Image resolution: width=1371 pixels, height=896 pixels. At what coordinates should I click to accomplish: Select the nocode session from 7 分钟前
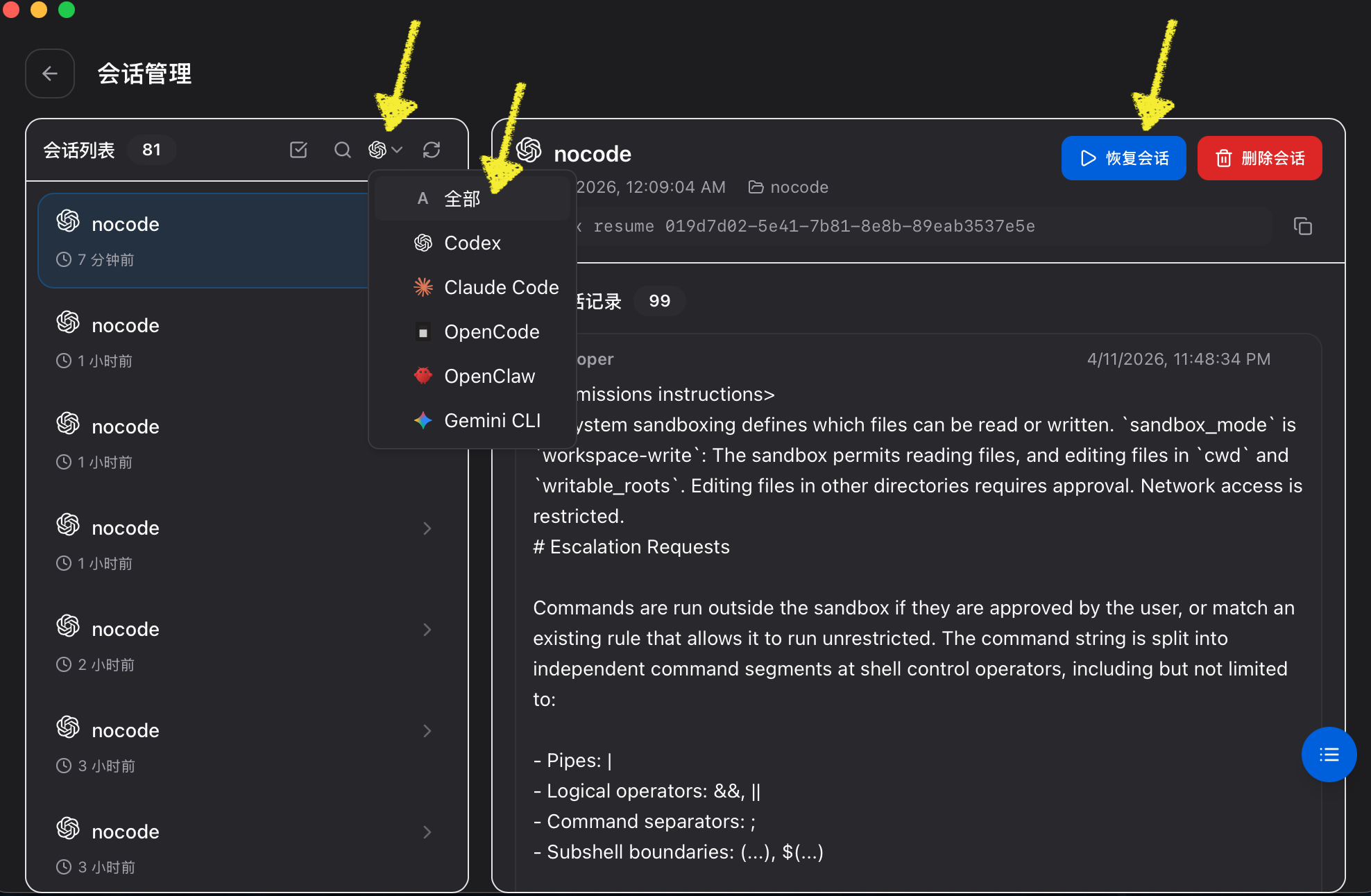pyautogui.click(x=203, y=241)
